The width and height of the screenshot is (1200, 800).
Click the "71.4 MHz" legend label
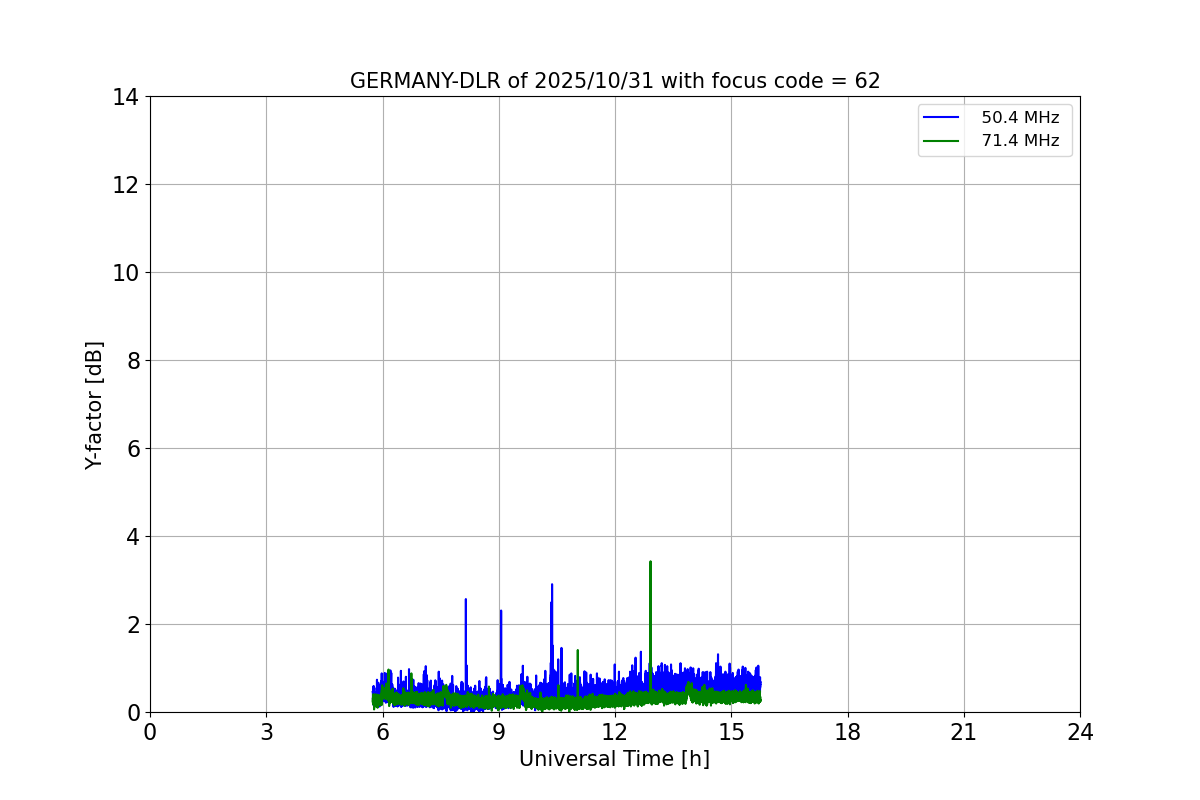click(1020, 141)
